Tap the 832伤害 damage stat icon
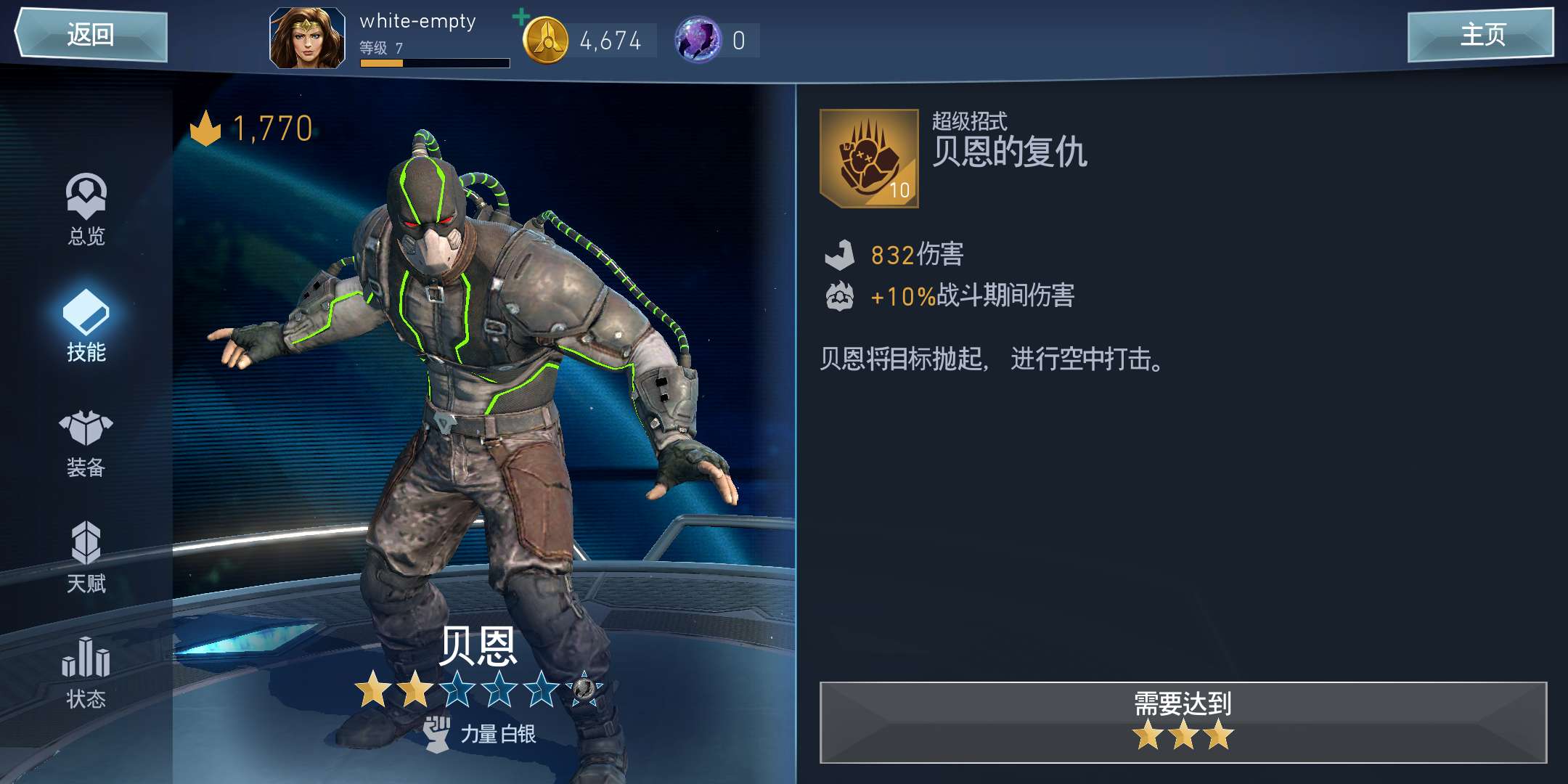Screen dimensions: 1568x784 pyautogui.click(x=840, y=255)
